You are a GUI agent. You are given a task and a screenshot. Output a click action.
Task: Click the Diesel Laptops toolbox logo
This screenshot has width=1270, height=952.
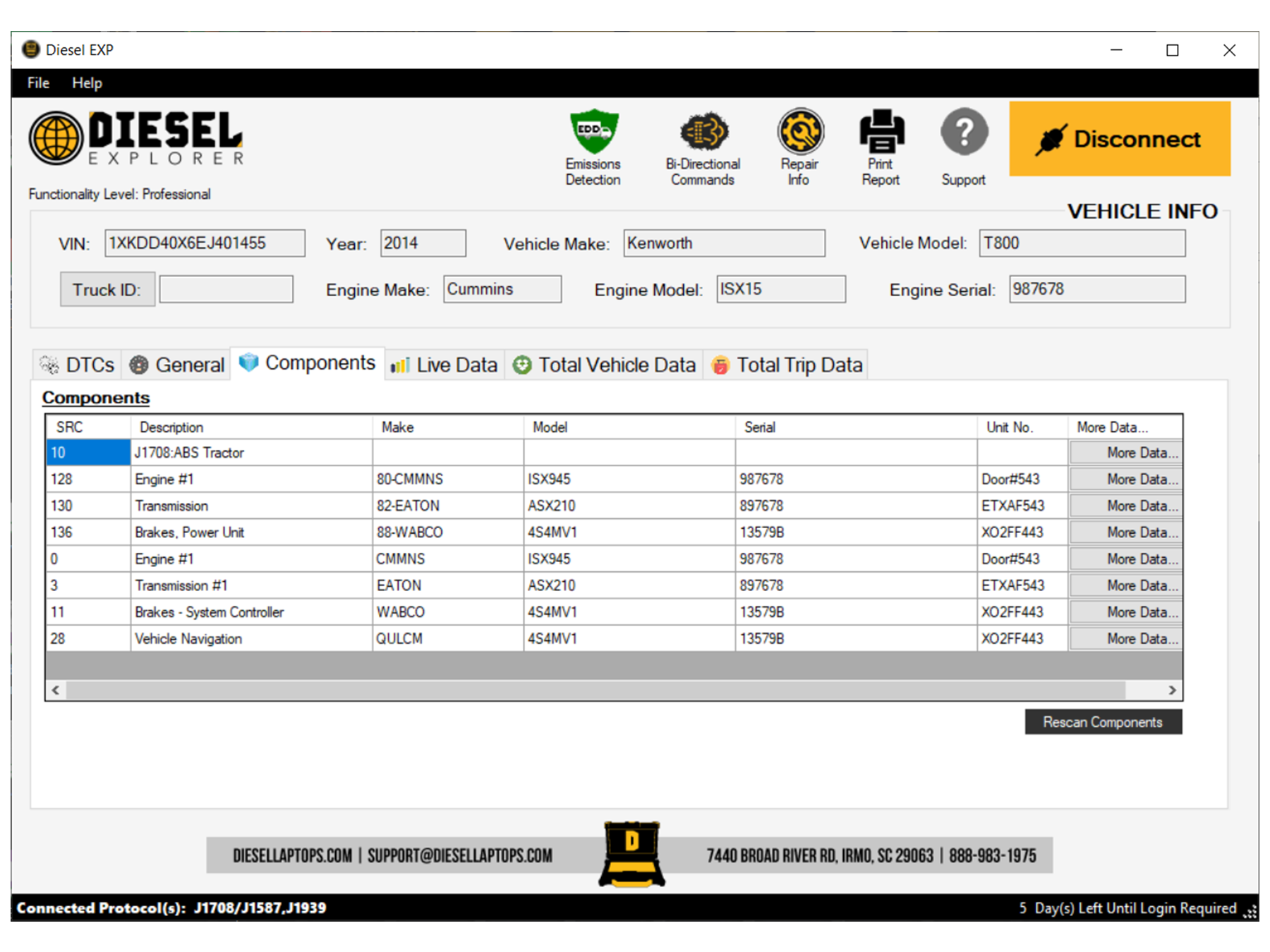tap(631, 854)
